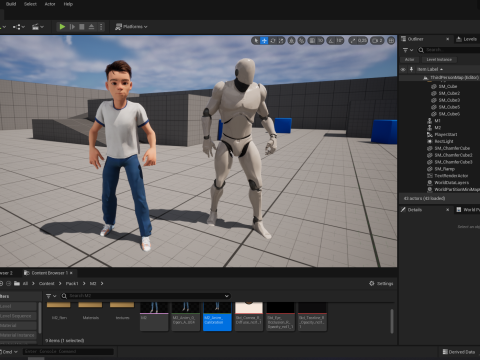Select SM_Cube in the Outliner
Image resolution: width=480 pixels, height=360 pixels.
[448, 86]
